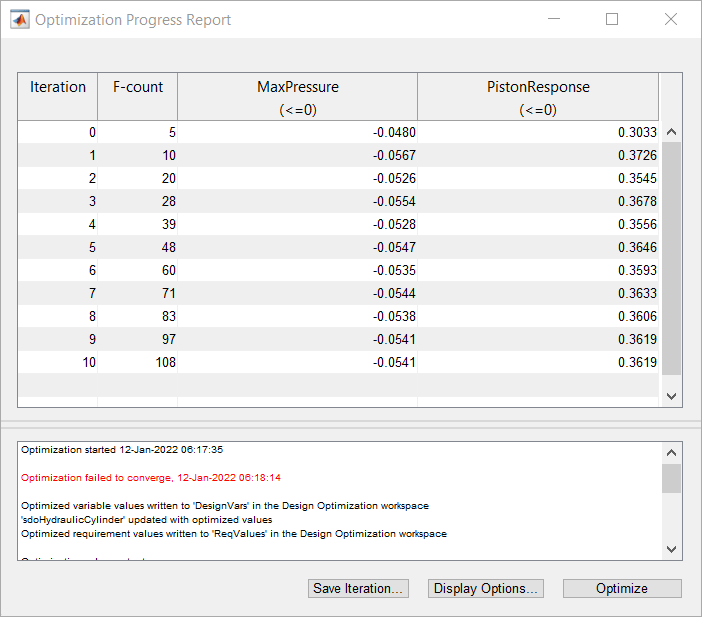702x617 pixels.
Task: Click the Iteration column header
Action: [58, 97]
